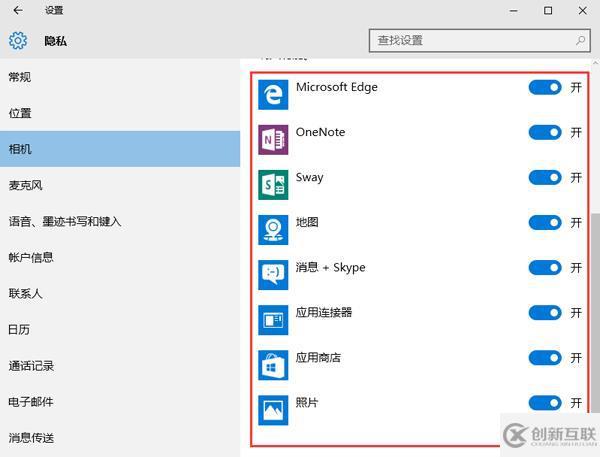Open the 常规 privacy section
This screenshot has width=600, height=457.
[x=120, y=77]
